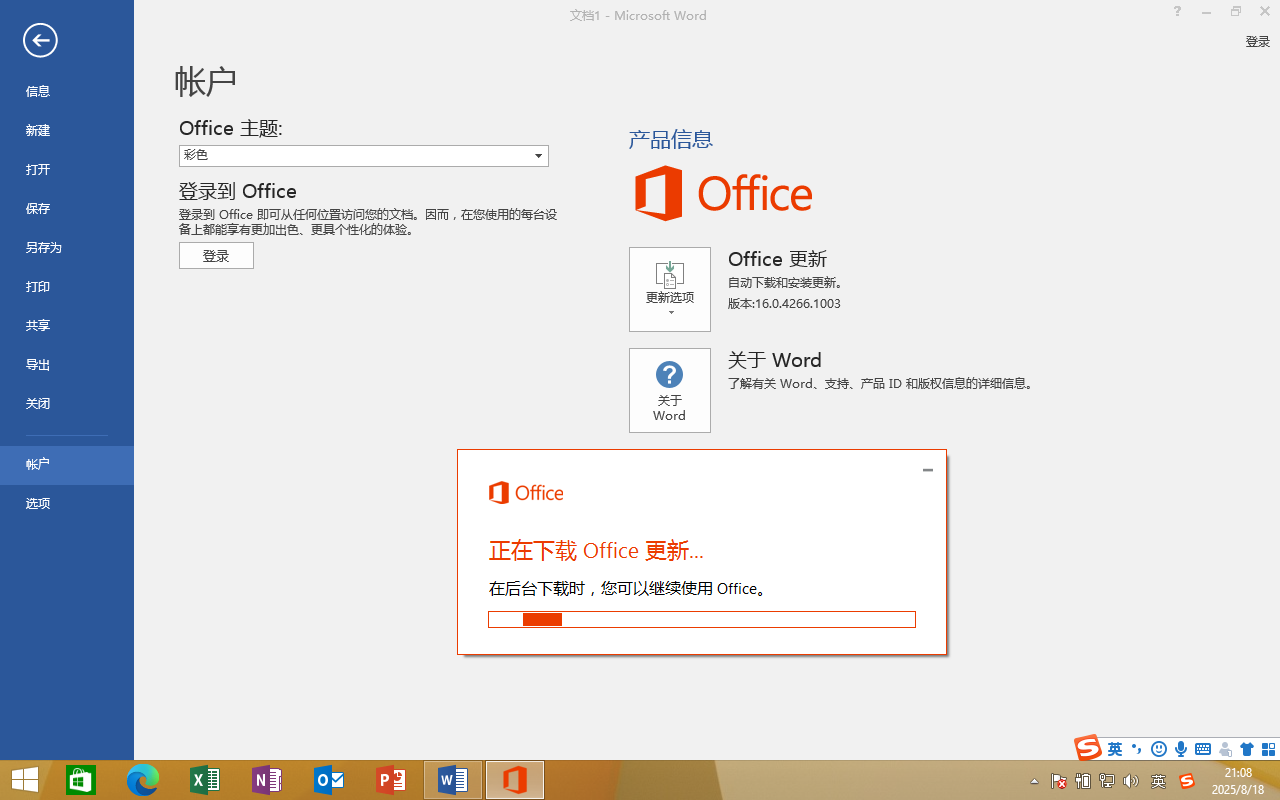Launch PowerPoint from the taskbar
Viewport: 1280px width, 800px height.
coord(390,780)
